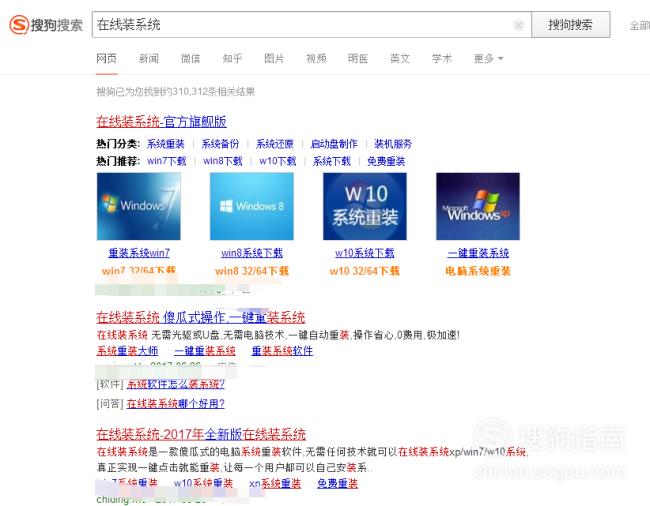
Task: Open the 微信 tab
Action: pyautogui.click(x=190, y=58)
